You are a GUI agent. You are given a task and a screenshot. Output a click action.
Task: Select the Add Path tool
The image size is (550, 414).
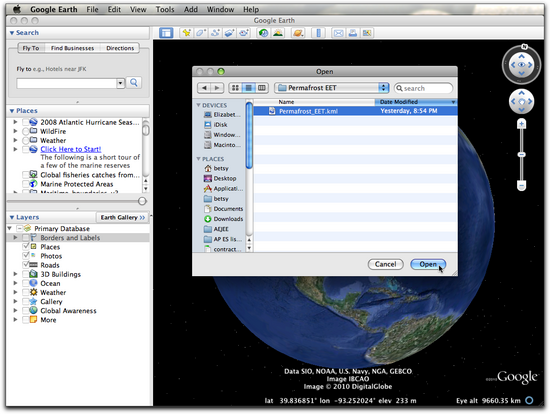[215, 33]
